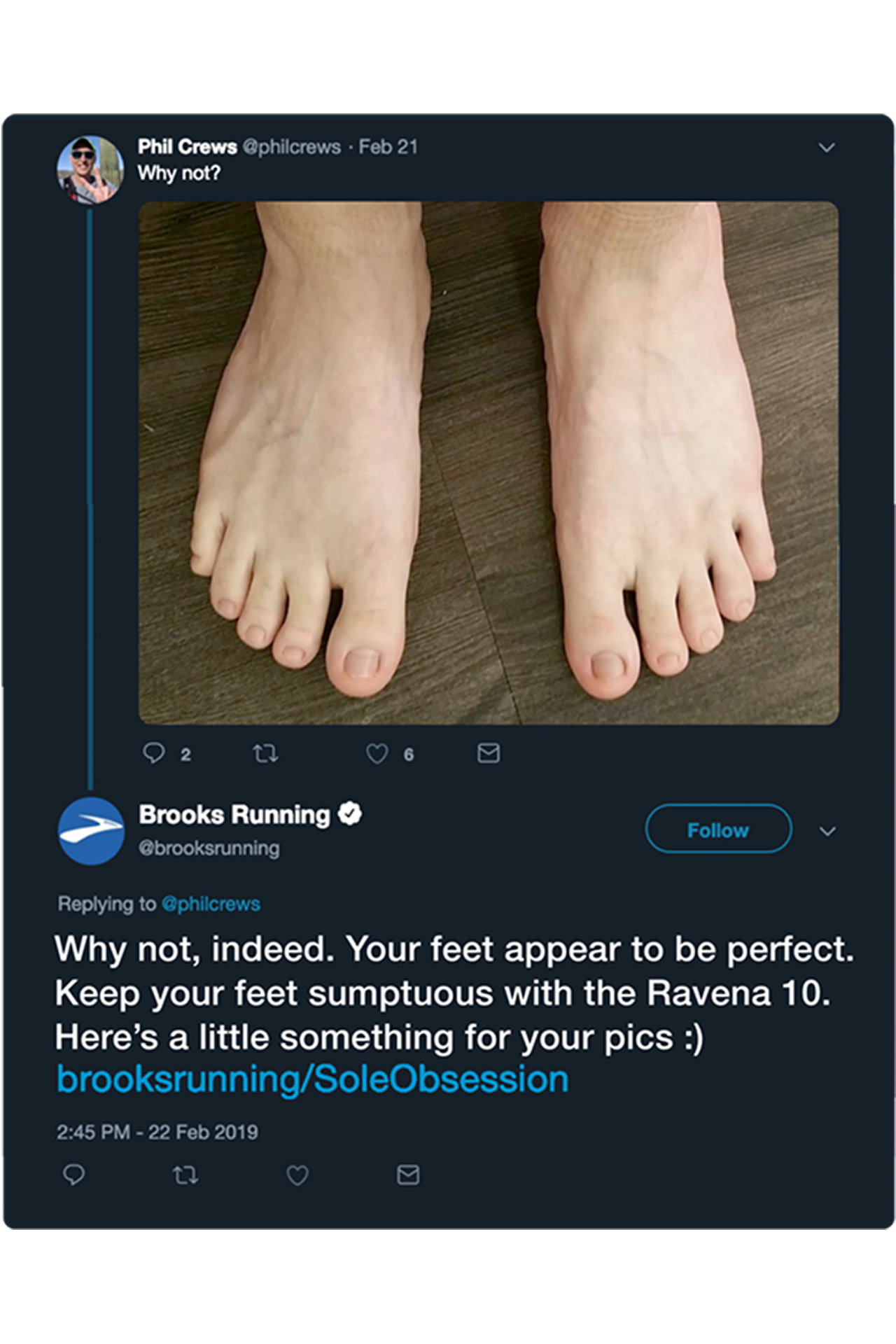Share Brooks Running reply by message
The width and height of the screenshot is (896, 1344).
[408, 1175]
